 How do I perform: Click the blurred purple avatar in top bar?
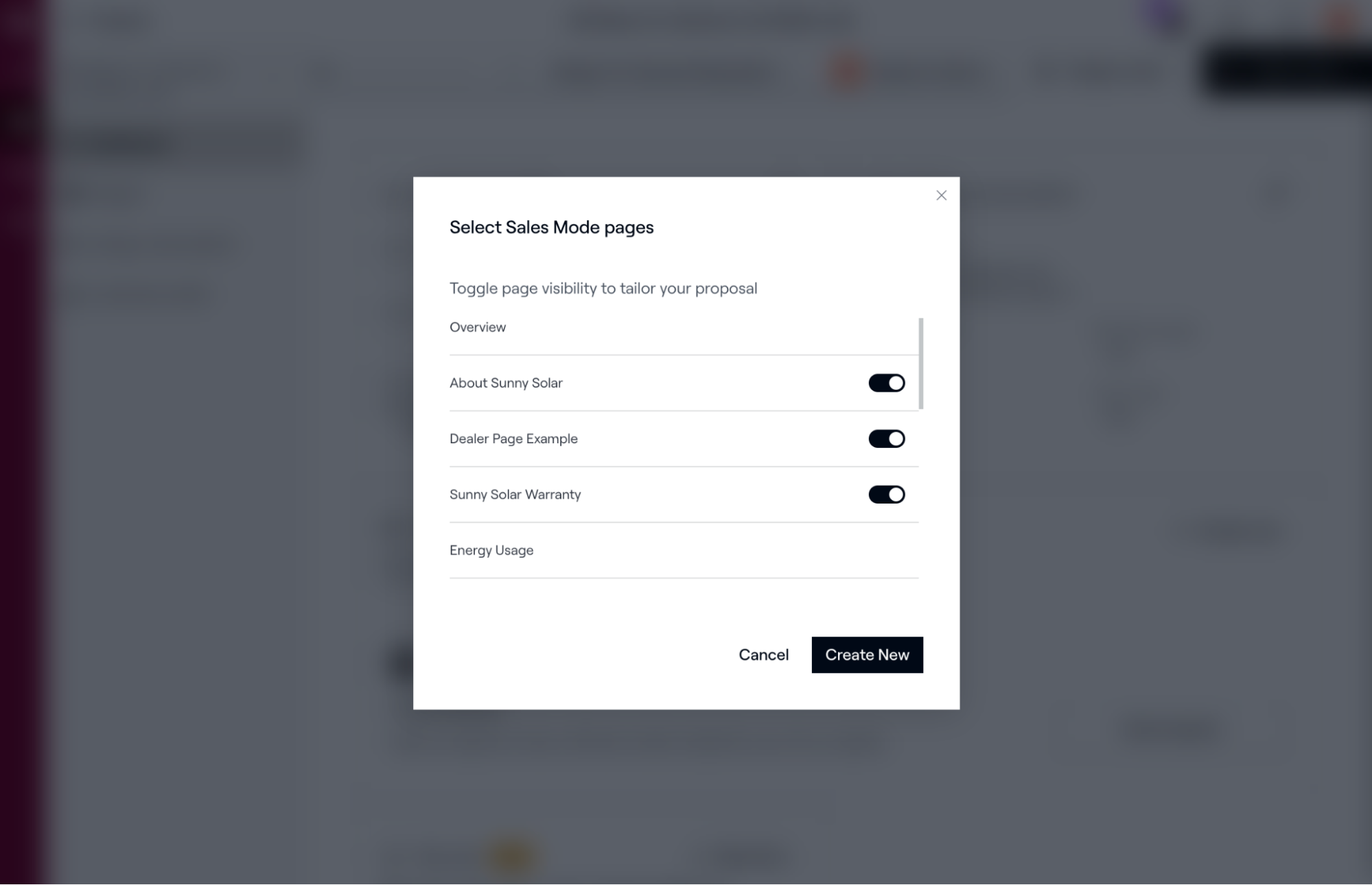(x=1167, y=15)
